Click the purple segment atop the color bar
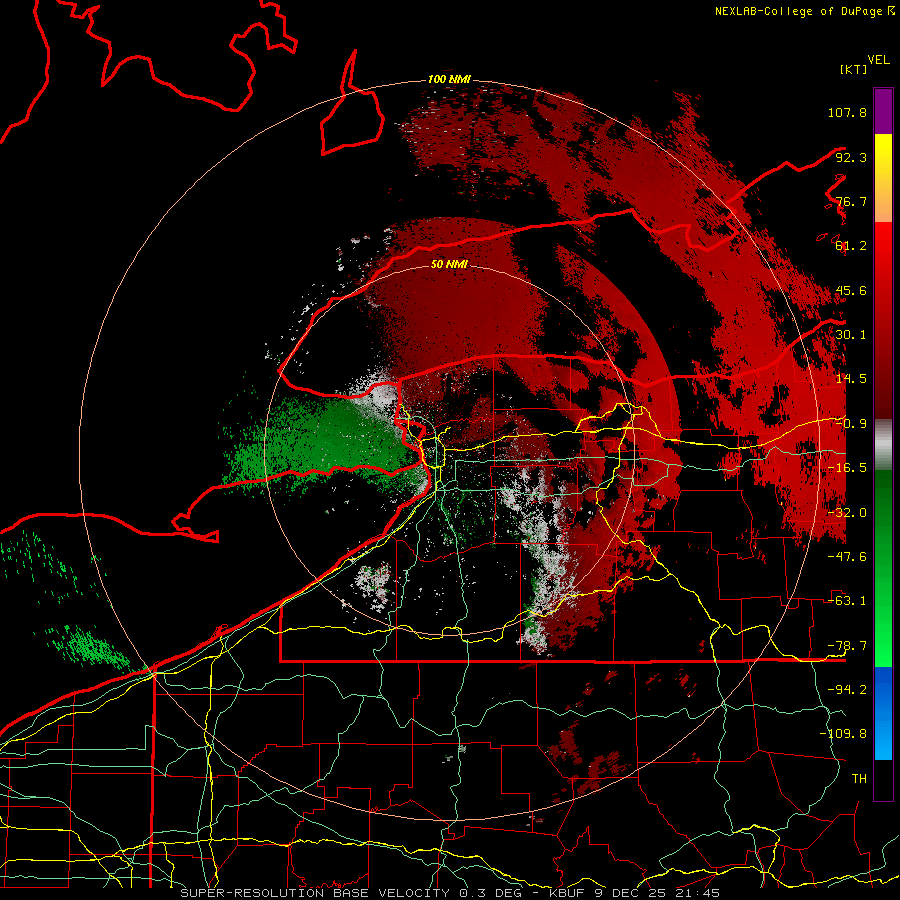The image size is (900, 900). coord(883,111)
